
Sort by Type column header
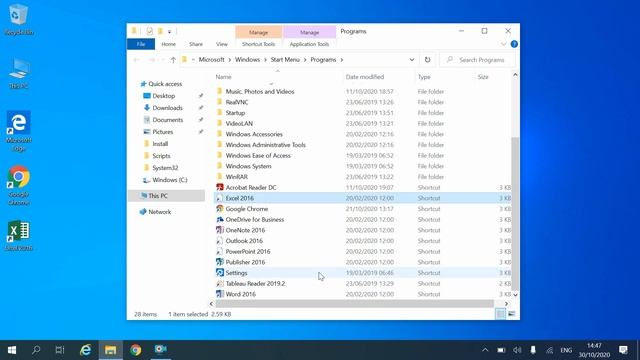424,77
